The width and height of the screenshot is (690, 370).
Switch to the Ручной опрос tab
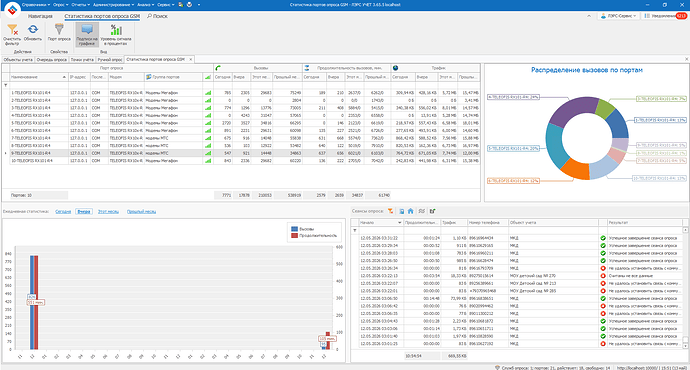pyautogui.click(x=110, y=59)
